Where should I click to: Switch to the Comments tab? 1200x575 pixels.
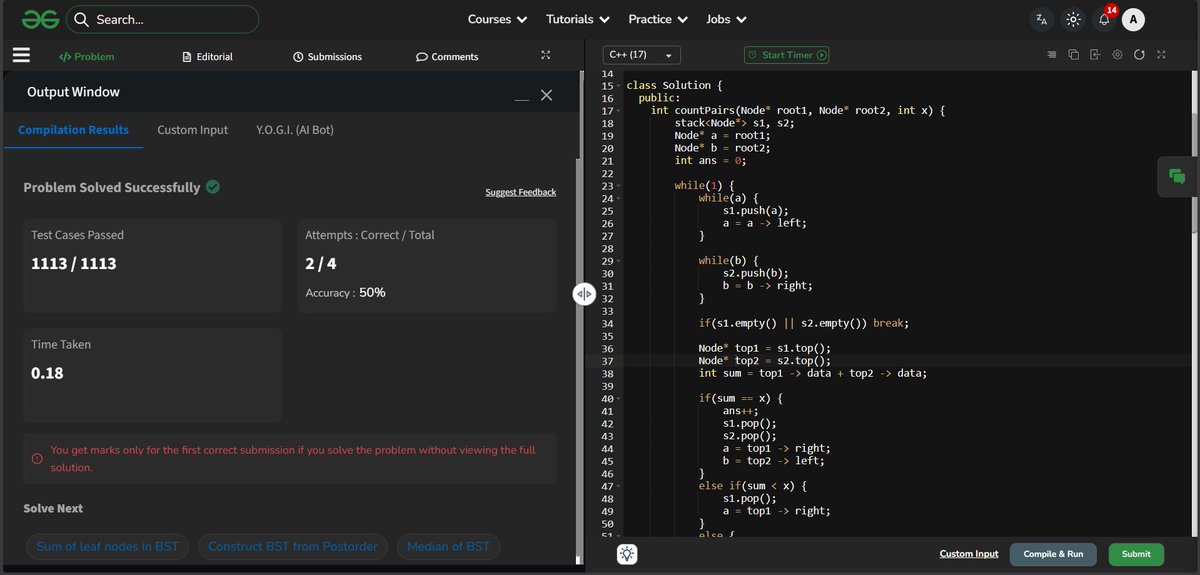[447, 57]
